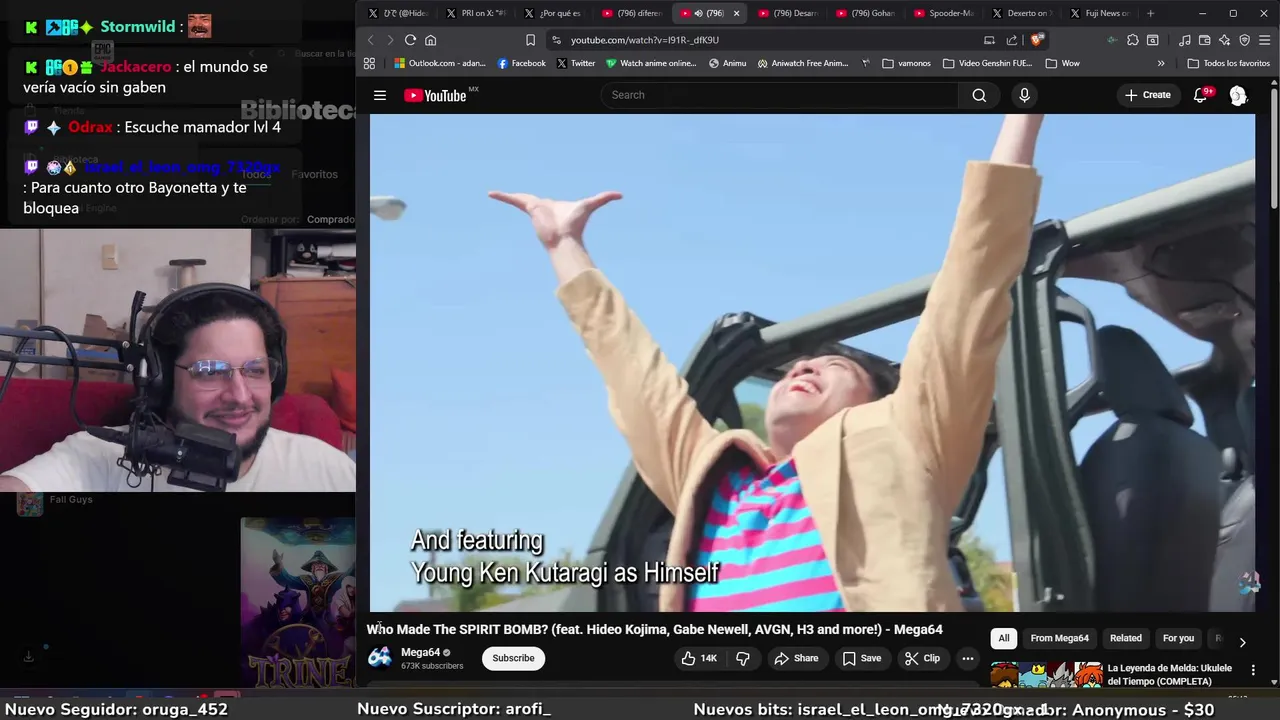
Task: Dislike the video with thumbs down
Action: coord(742,658)
